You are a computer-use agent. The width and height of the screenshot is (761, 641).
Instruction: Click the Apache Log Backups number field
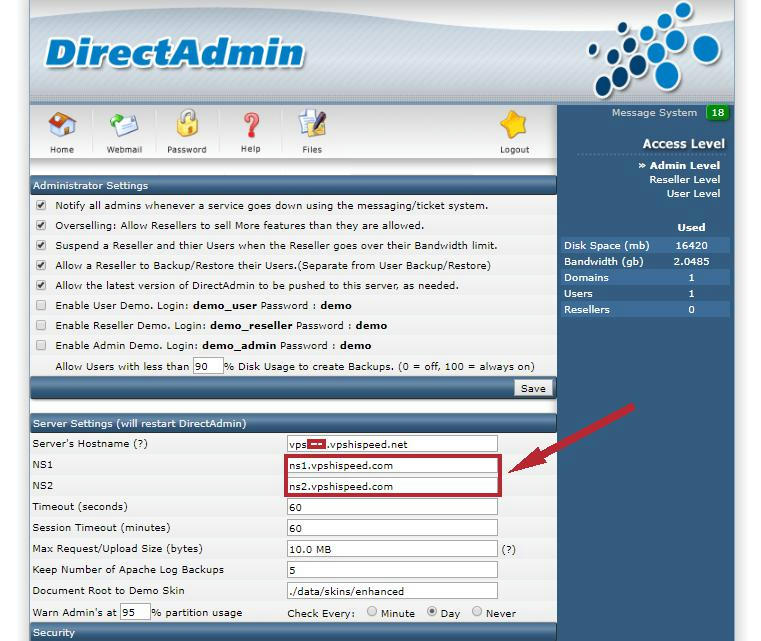392,570
